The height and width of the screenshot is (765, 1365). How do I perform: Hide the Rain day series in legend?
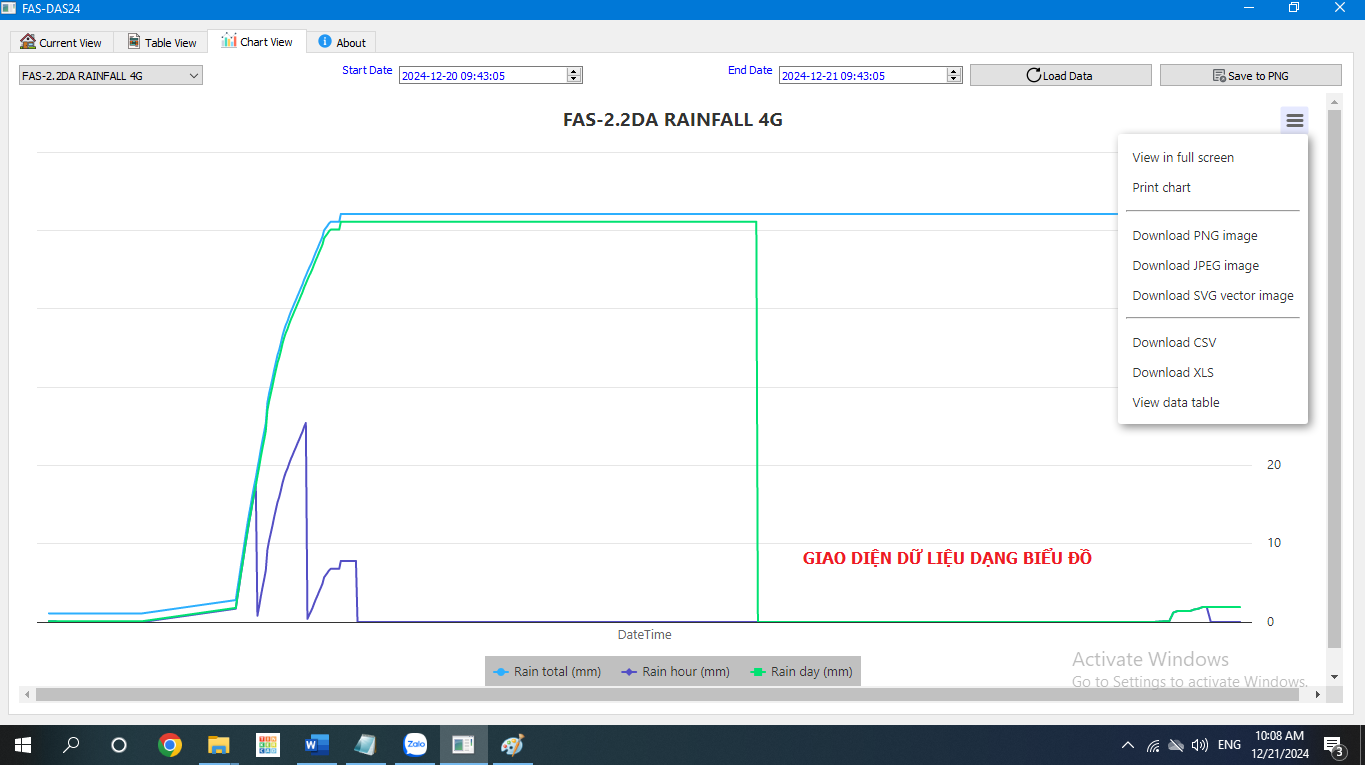point(801,672)
